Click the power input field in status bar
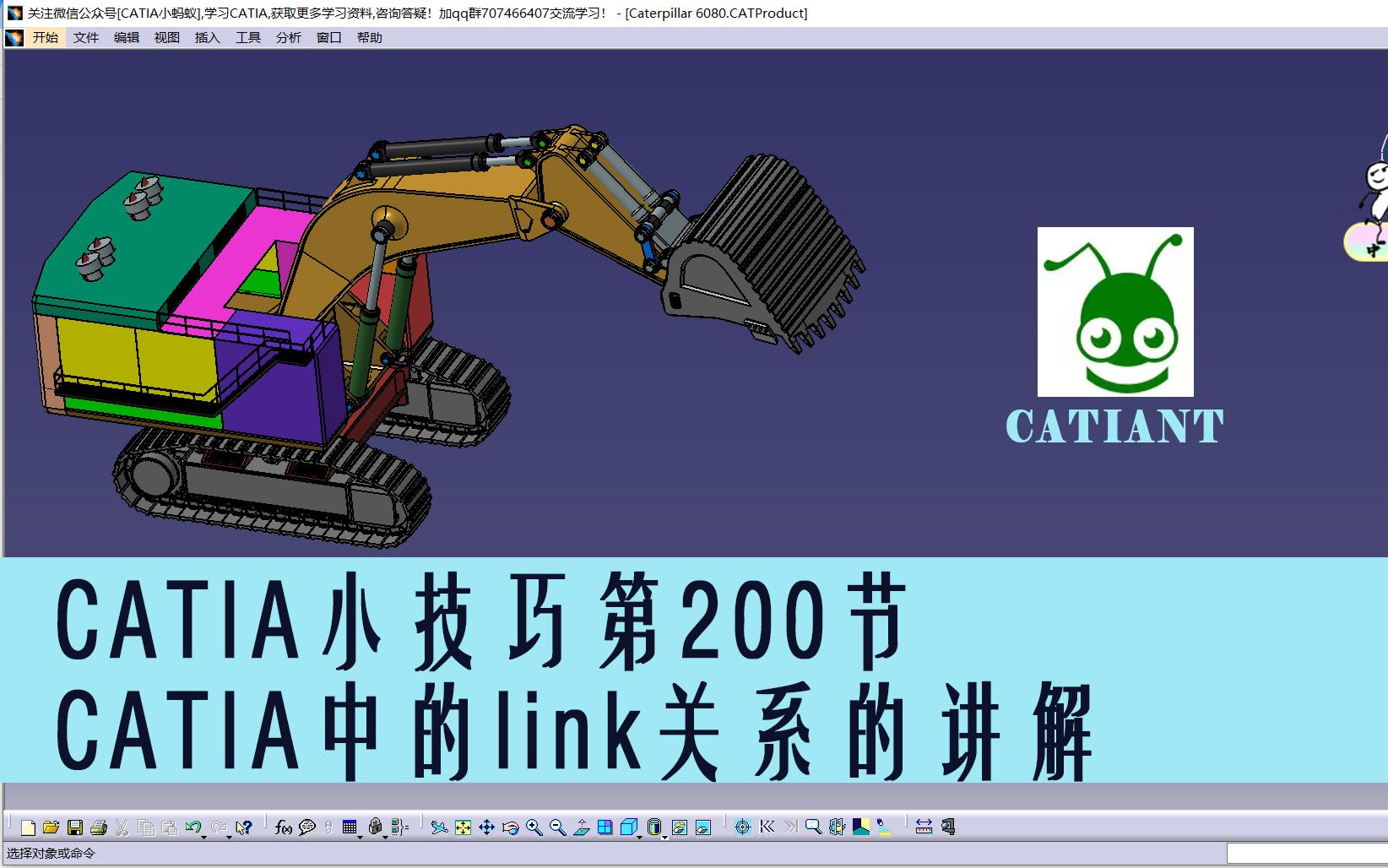 tap(1307, 854)
